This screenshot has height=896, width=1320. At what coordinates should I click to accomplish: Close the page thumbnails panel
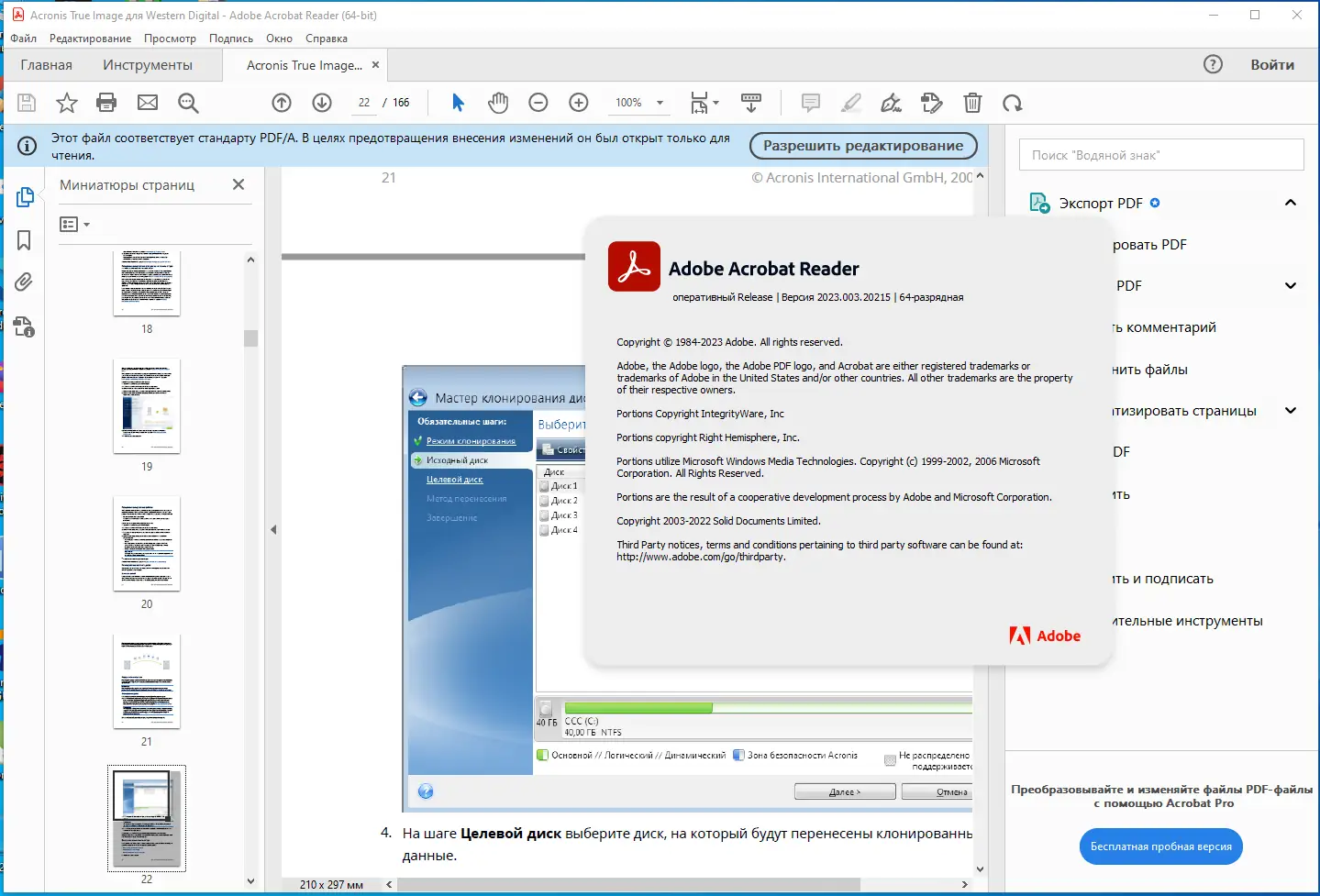click(238, 184)
